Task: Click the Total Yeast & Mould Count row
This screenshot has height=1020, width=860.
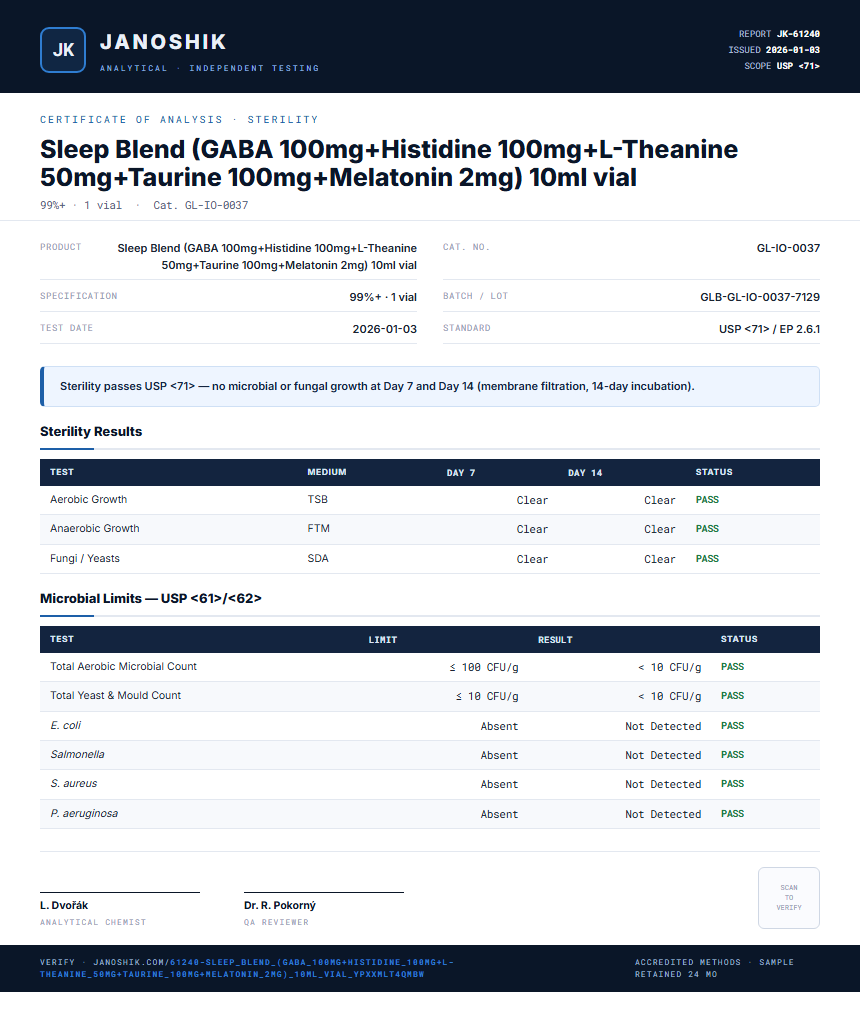Action: click(x=429, y=697)
